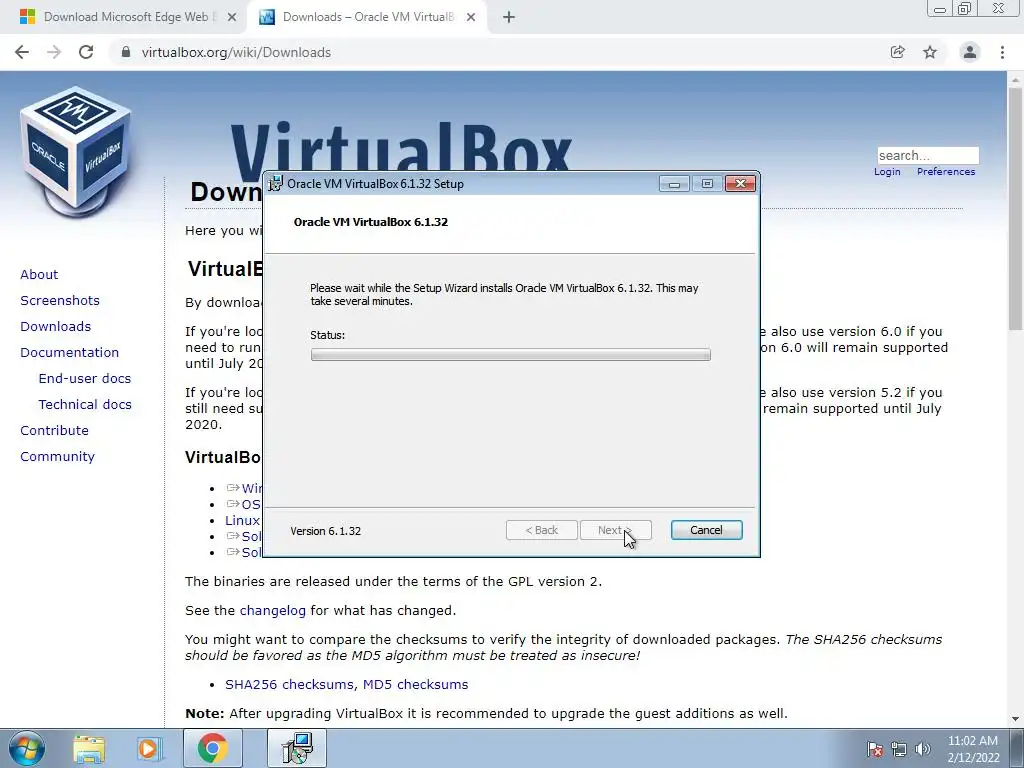Click the disabled Back button in Setup
Viewport: 1024px width, 768px height.
[x=541, y=530]
